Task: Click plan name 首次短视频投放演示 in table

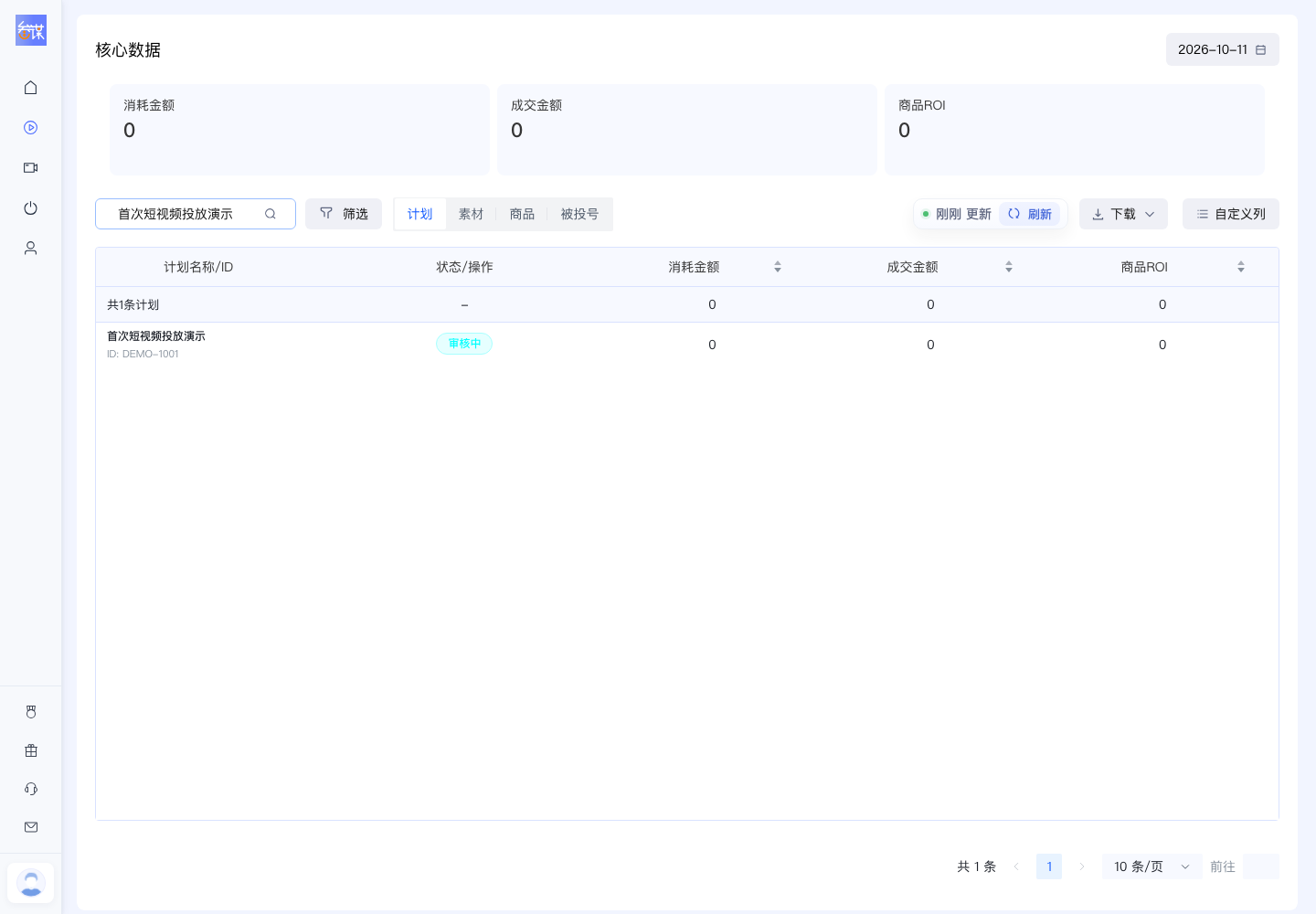Action: click(x=156, y=336)
